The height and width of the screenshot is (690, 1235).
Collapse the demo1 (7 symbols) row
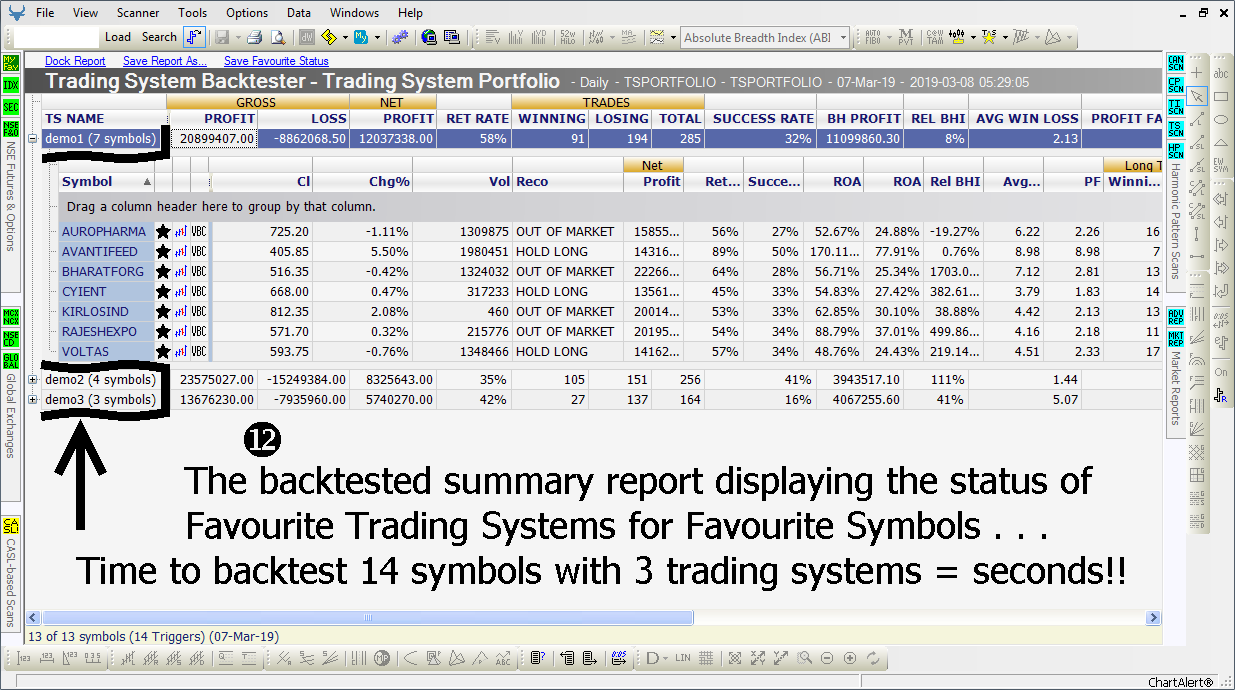pos(33,139)
